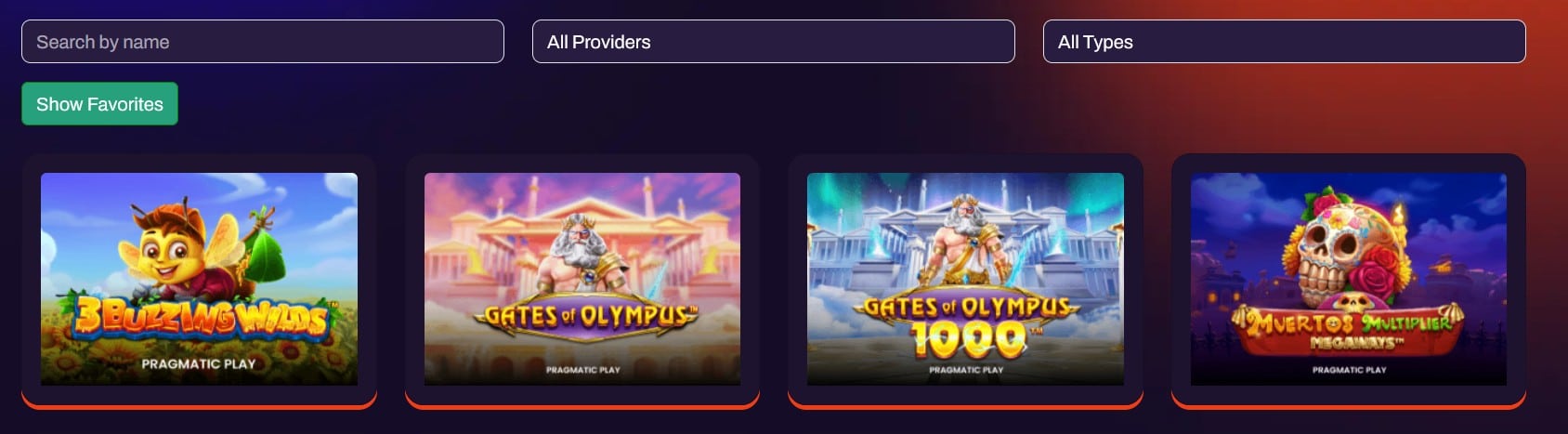Launch the Gates of Olympus game
This screenshot has width=1568, height=434.
tap(582, 279)
